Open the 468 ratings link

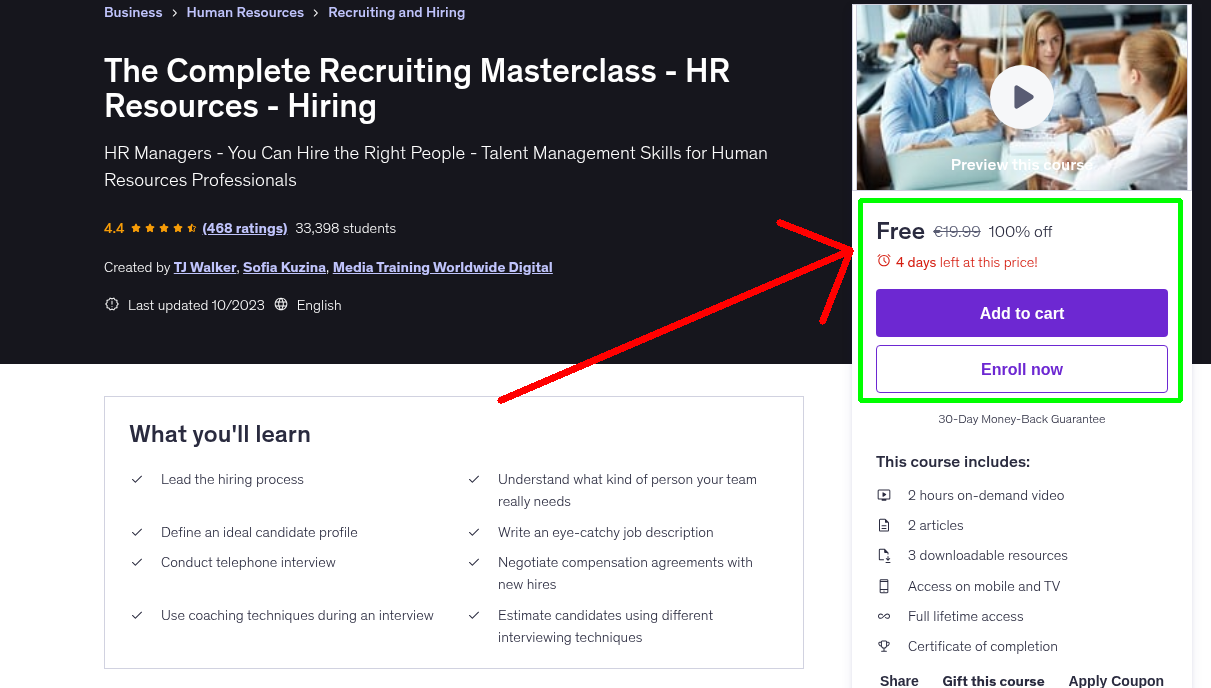click(x=244, y=228)
